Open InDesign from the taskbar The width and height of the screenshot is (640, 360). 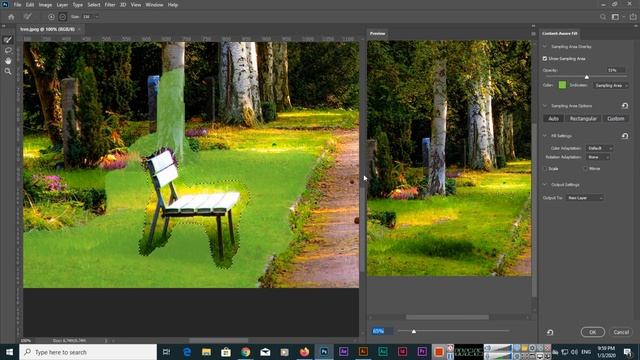pos(402,352)
